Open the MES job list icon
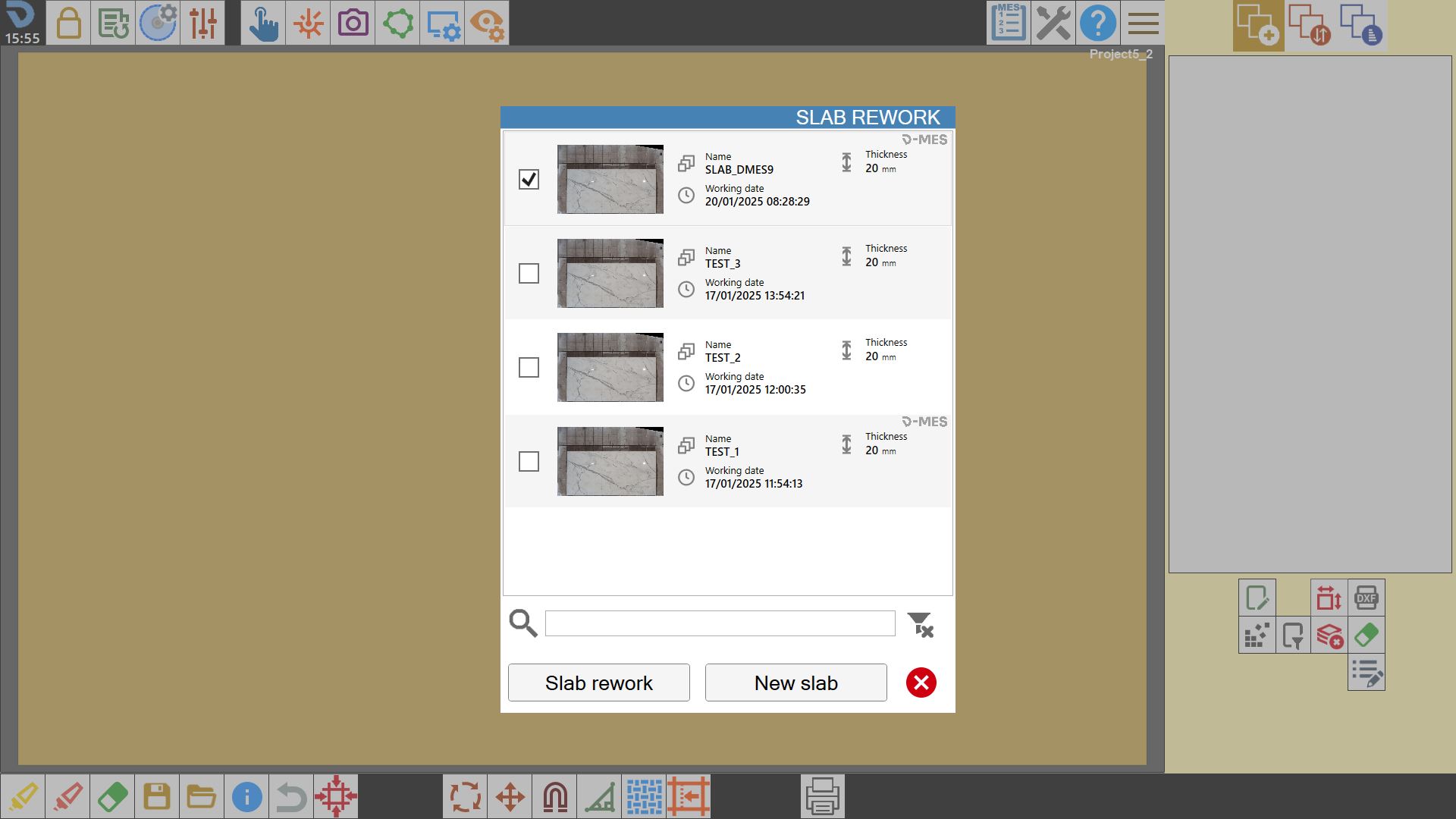1456x819 pixels. pos(1009,23)
